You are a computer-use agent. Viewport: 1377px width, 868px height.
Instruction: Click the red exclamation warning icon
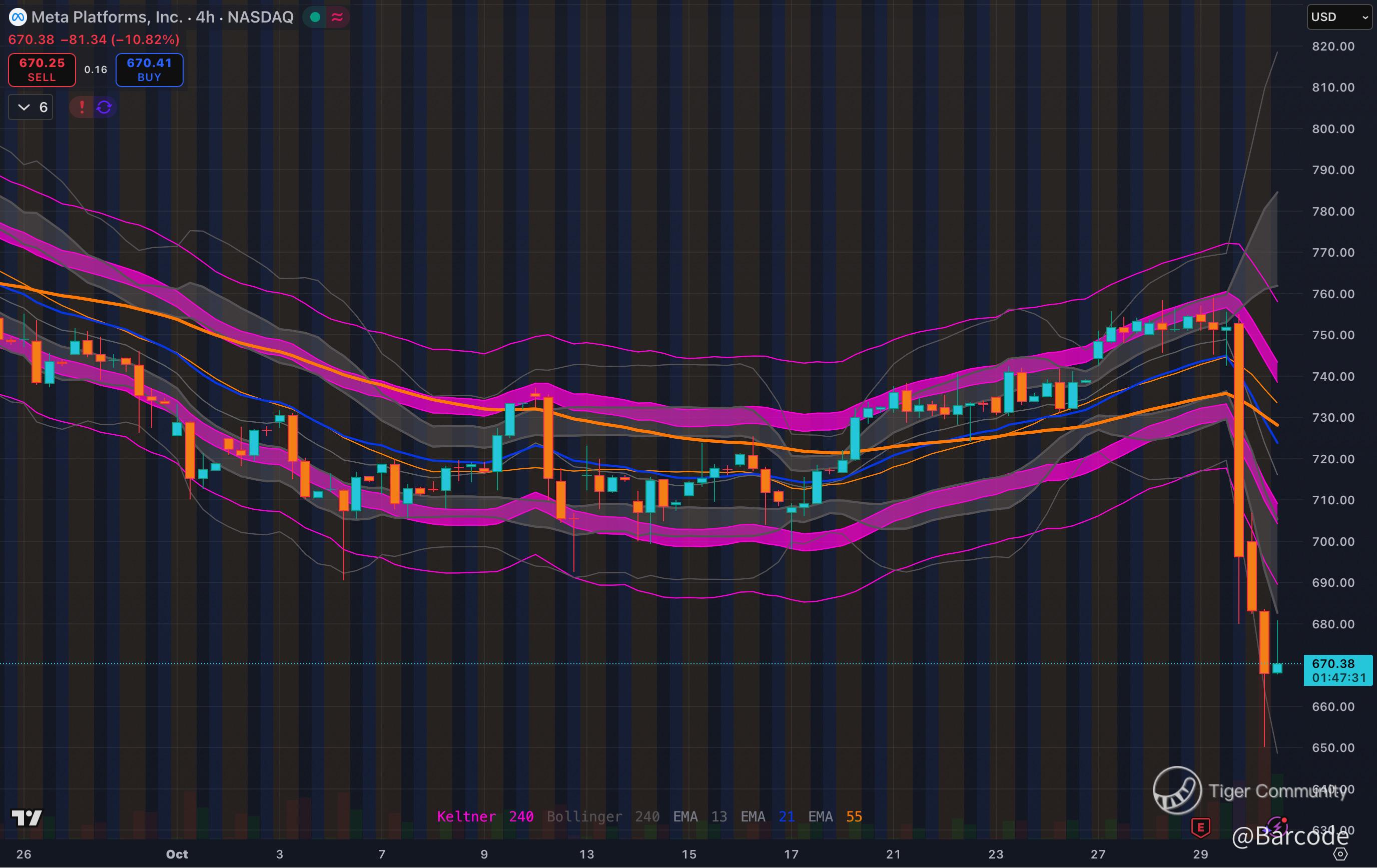pyautogui.click(x=82, y=107)
